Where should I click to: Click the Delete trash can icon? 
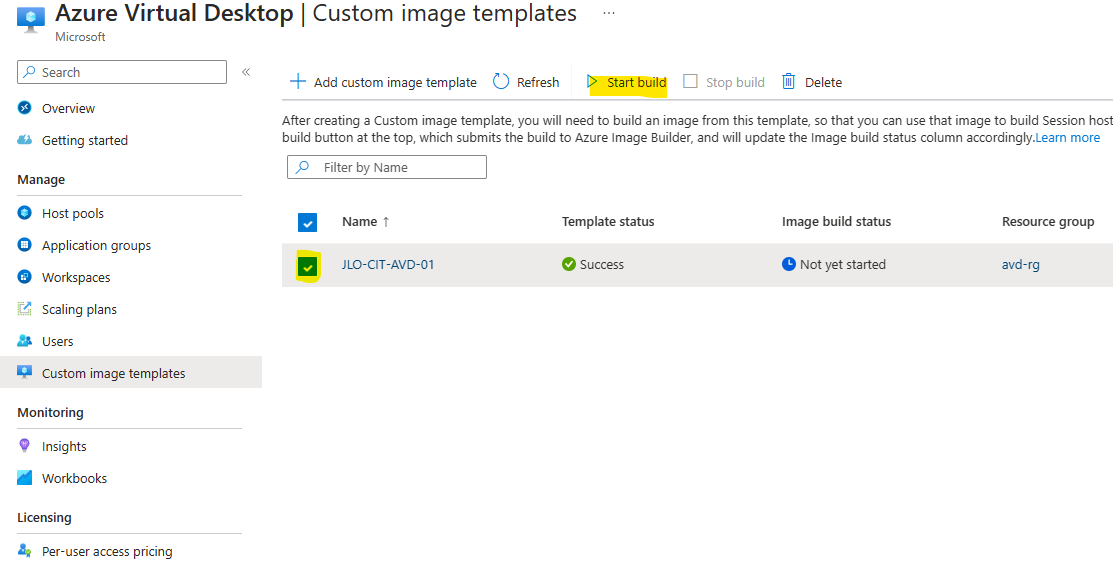click(x=789, y=82)
